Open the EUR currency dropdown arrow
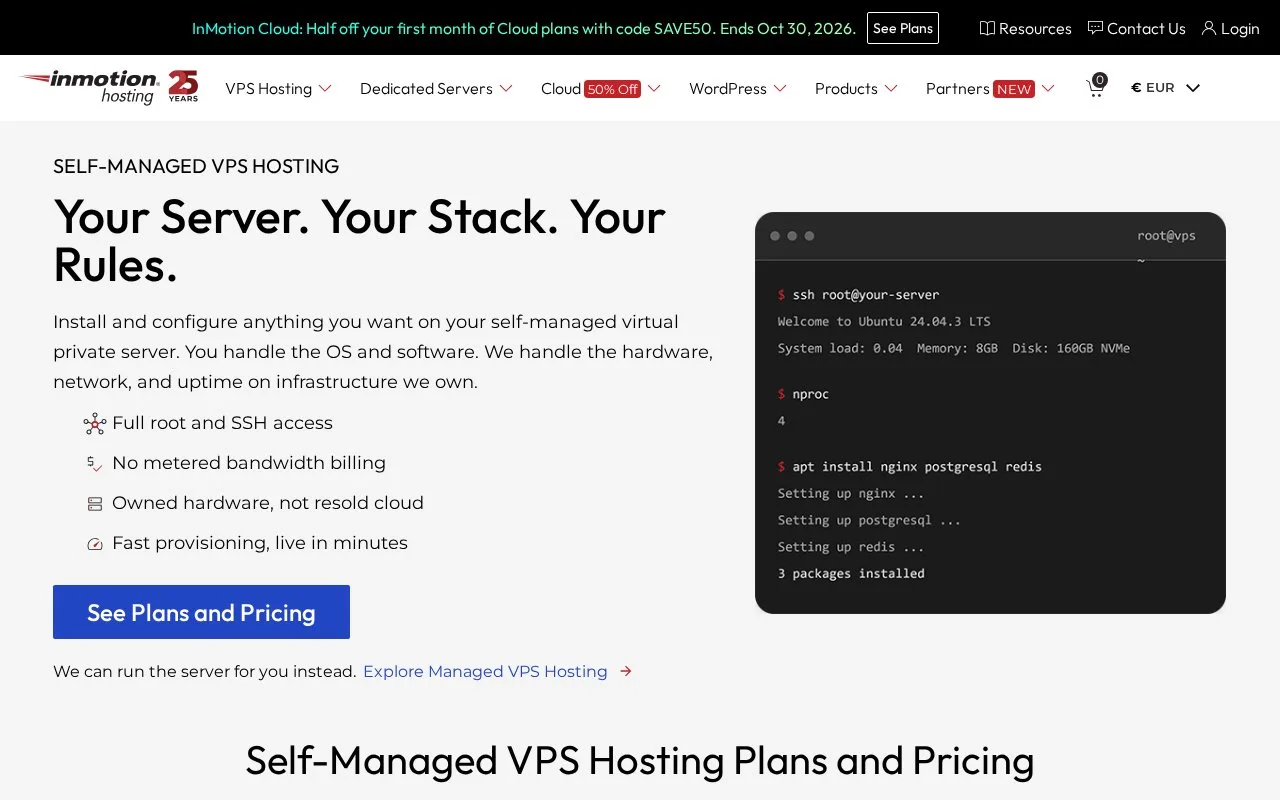 click(x=1193, y=88)
